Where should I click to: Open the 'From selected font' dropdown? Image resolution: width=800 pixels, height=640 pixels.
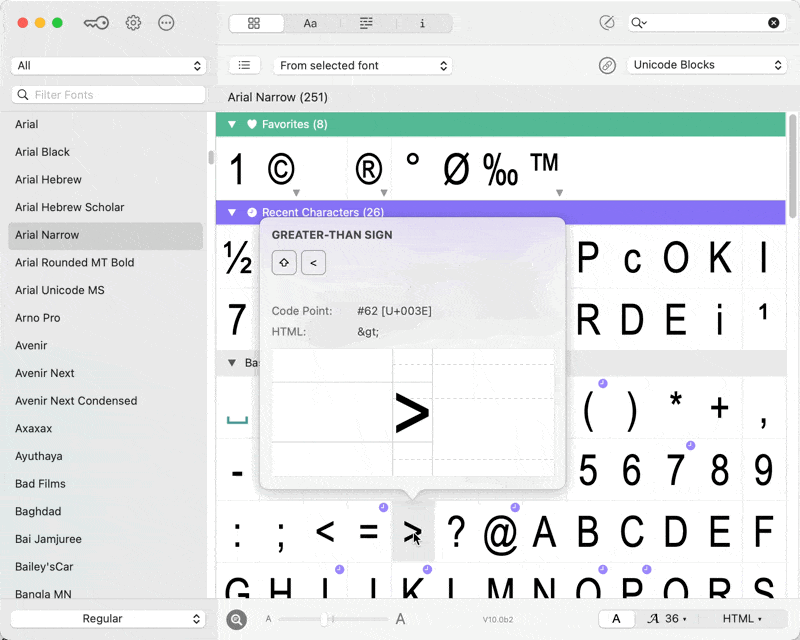(x=363, y=65)
